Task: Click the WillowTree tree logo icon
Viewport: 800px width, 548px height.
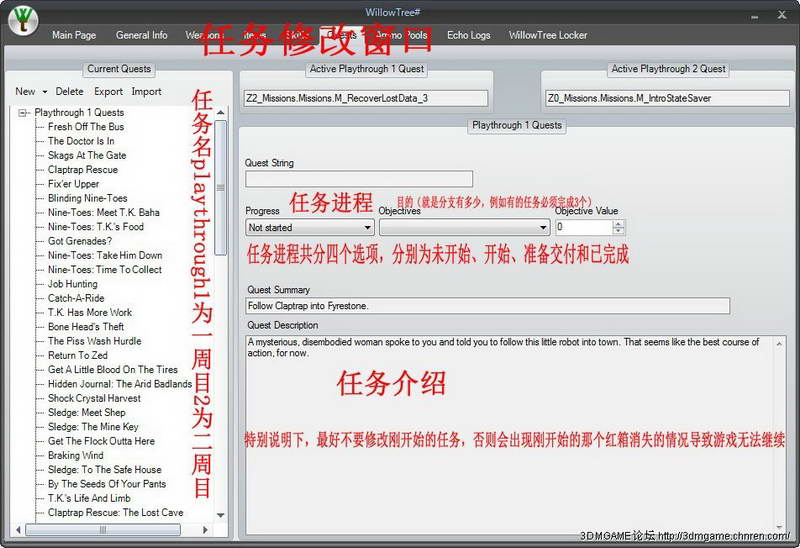Action: [x=22, y=21]
